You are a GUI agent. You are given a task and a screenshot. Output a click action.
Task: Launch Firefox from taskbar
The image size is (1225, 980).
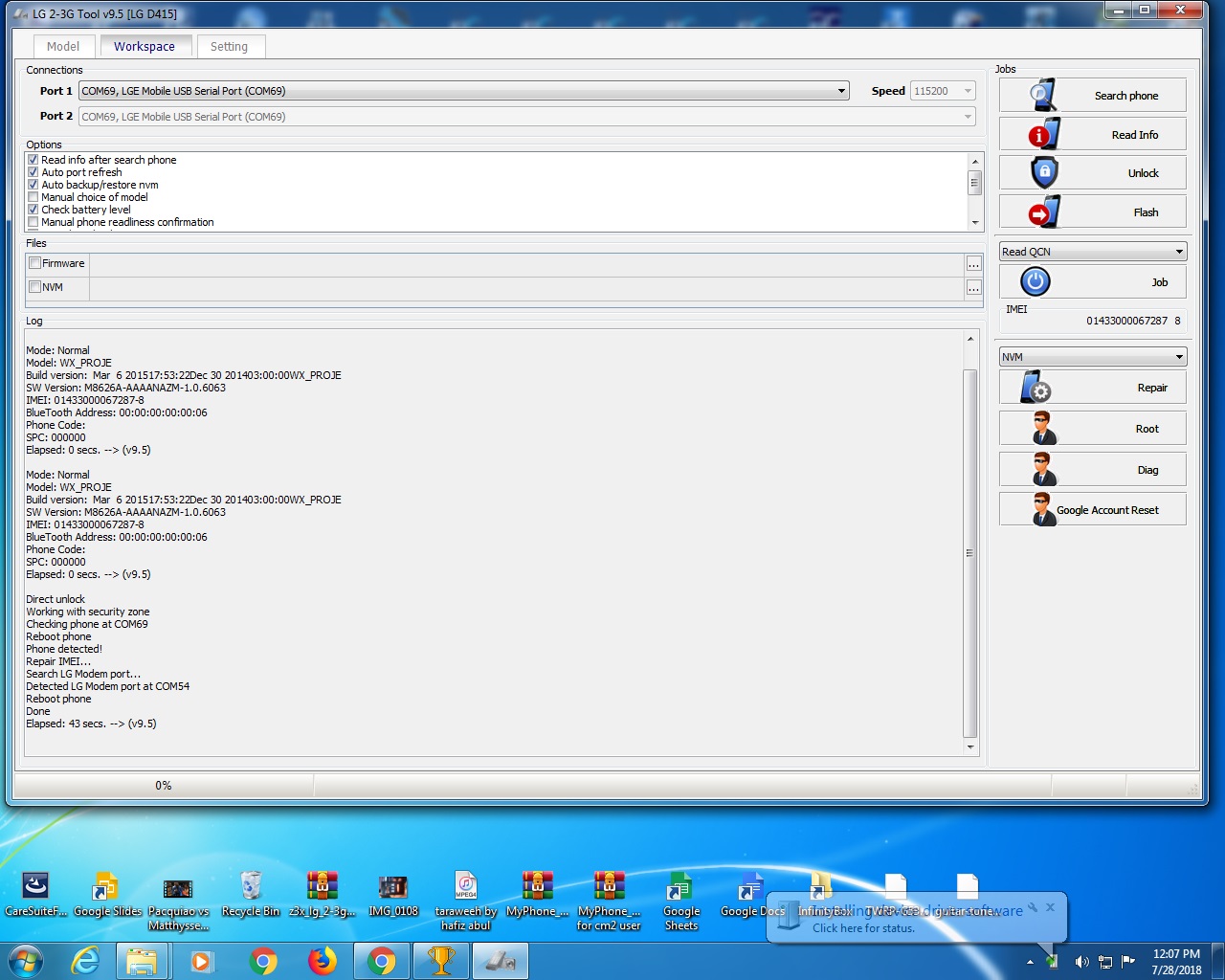323,961
